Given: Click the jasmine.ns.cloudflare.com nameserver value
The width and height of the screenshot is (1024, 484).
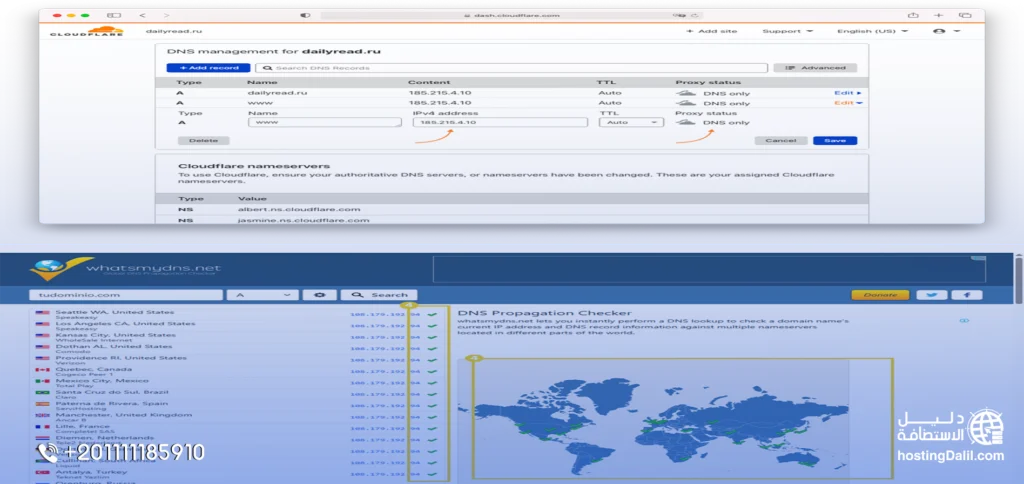Looking at the screenshot, I should pyautogui.click(x=304, y=220).
